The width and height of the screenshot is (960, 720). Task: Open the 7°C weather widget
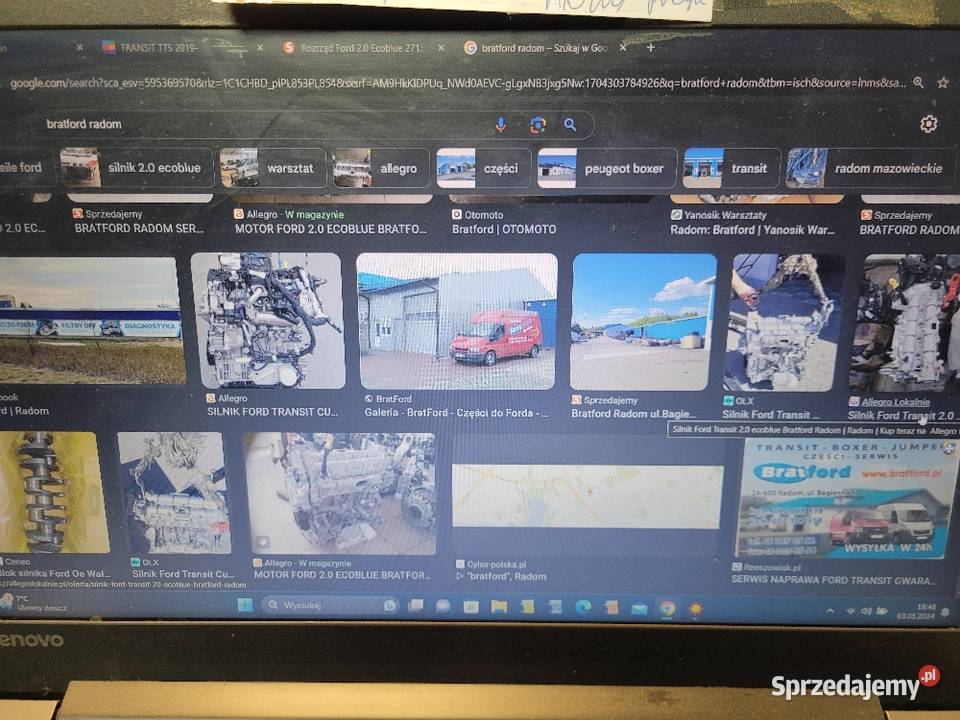(34, 602)
